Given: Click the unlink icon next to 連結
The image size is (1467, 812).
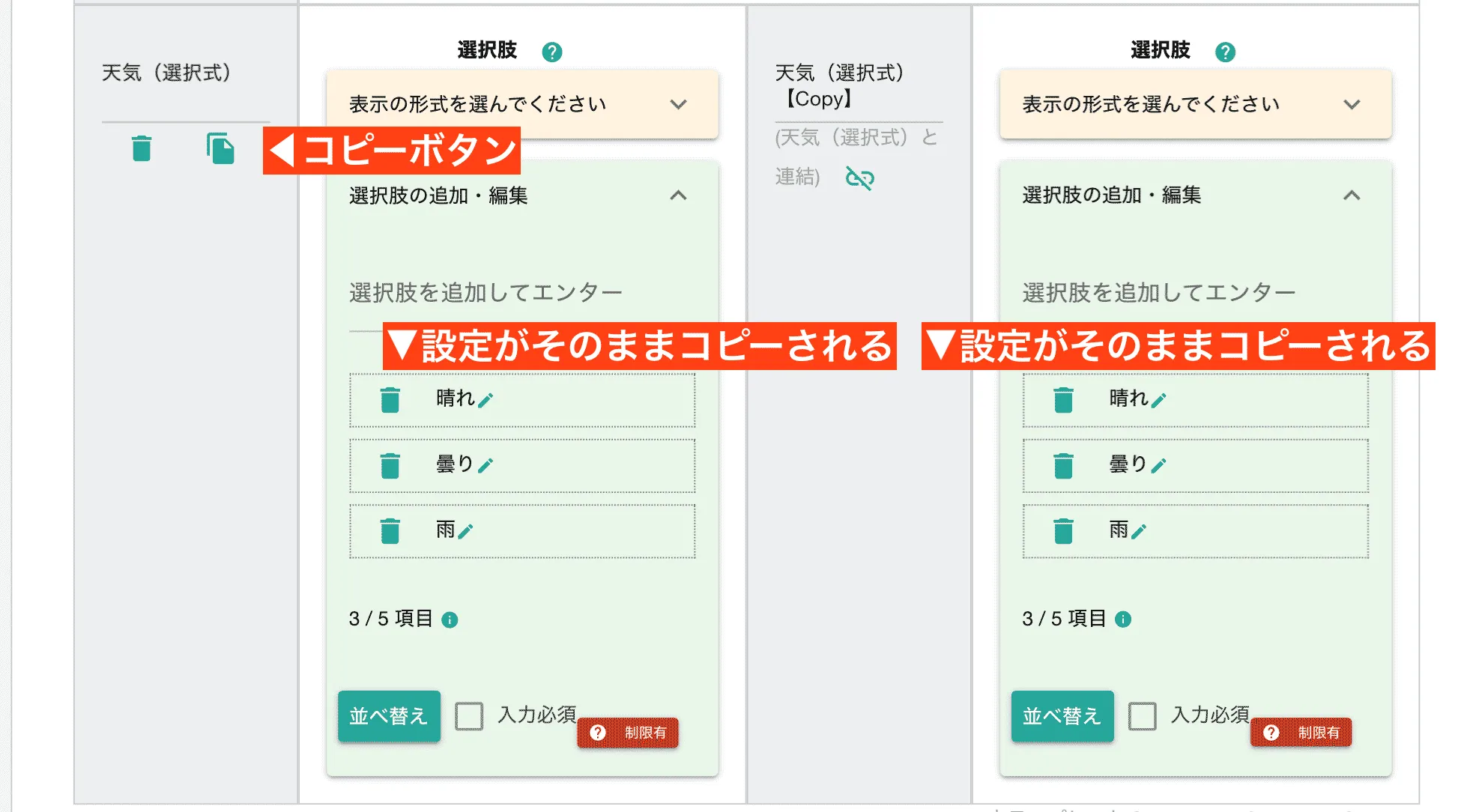Looking at the screenshot, I should (860, 180).
